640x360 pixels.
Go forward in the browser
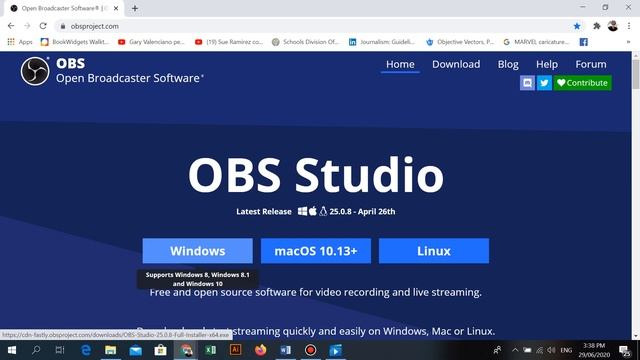point(27,26)
